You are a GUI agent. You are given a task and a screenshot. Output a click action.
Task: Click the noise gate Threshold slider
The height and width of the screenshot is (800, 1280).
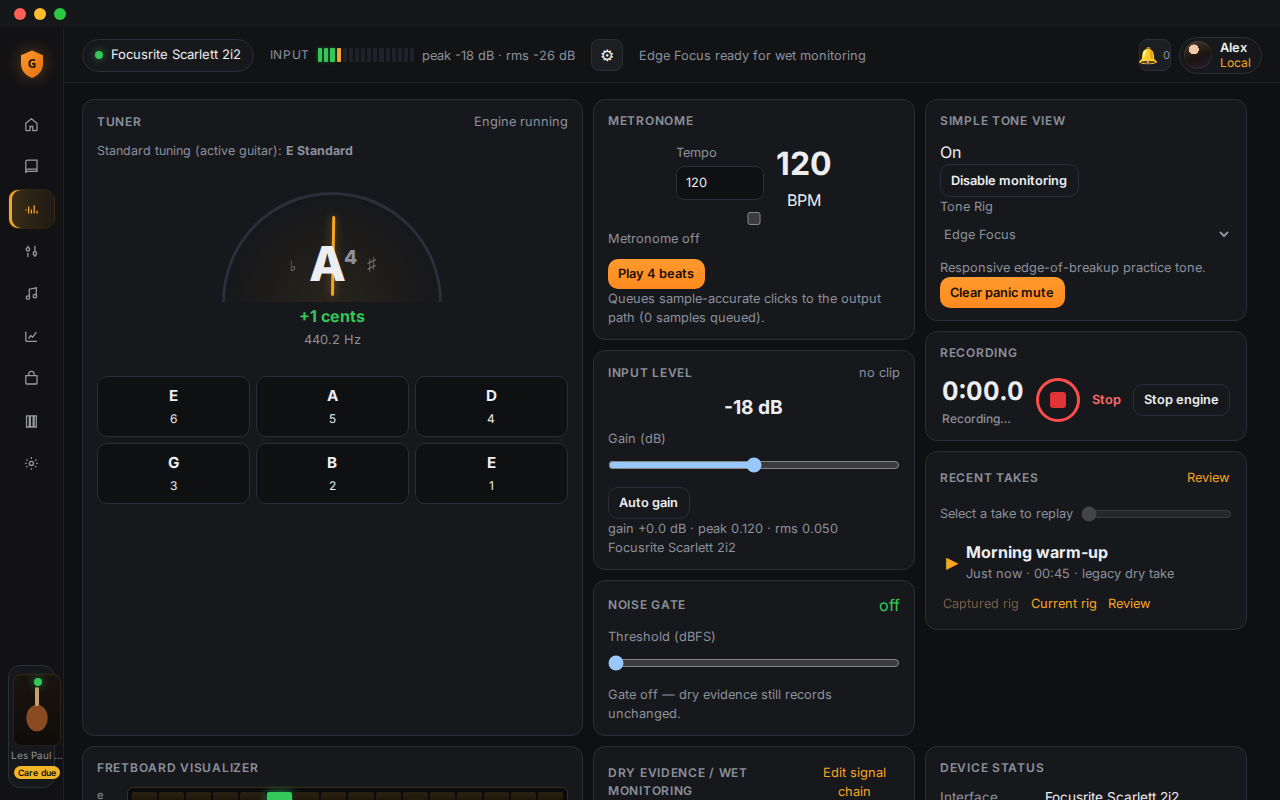click(754, 663)
